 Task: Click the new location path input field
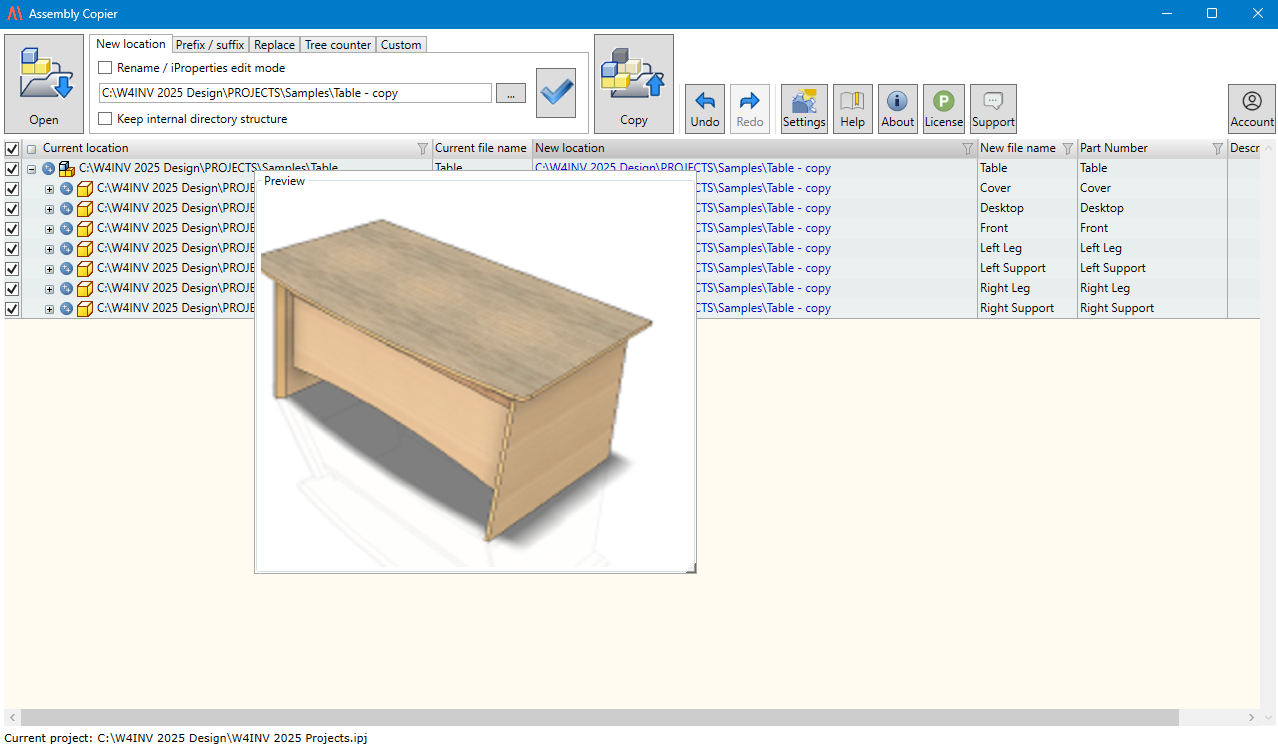coord(295,93)
